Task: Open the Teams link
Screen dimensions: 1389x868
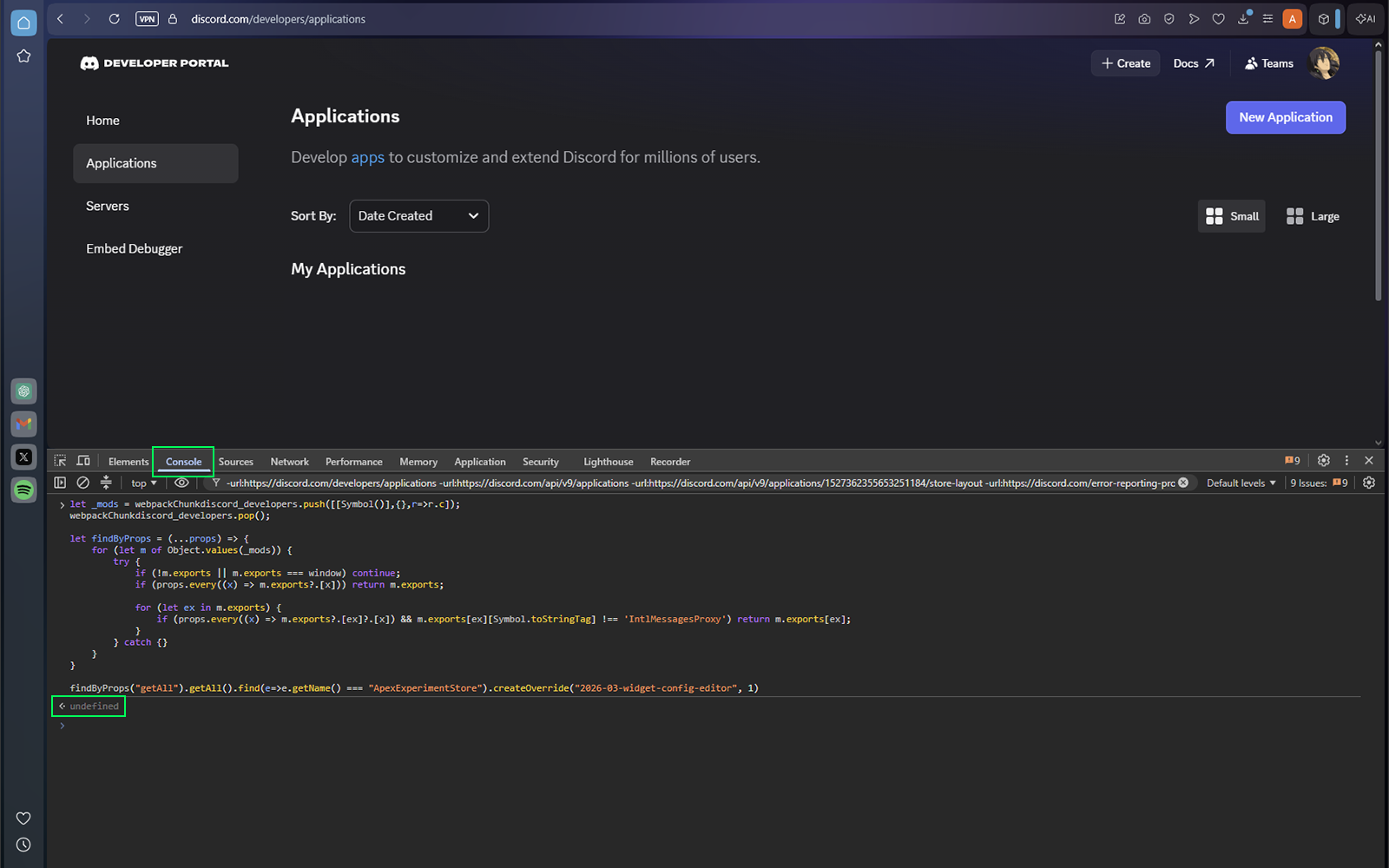Action: tap(1269, 63)
